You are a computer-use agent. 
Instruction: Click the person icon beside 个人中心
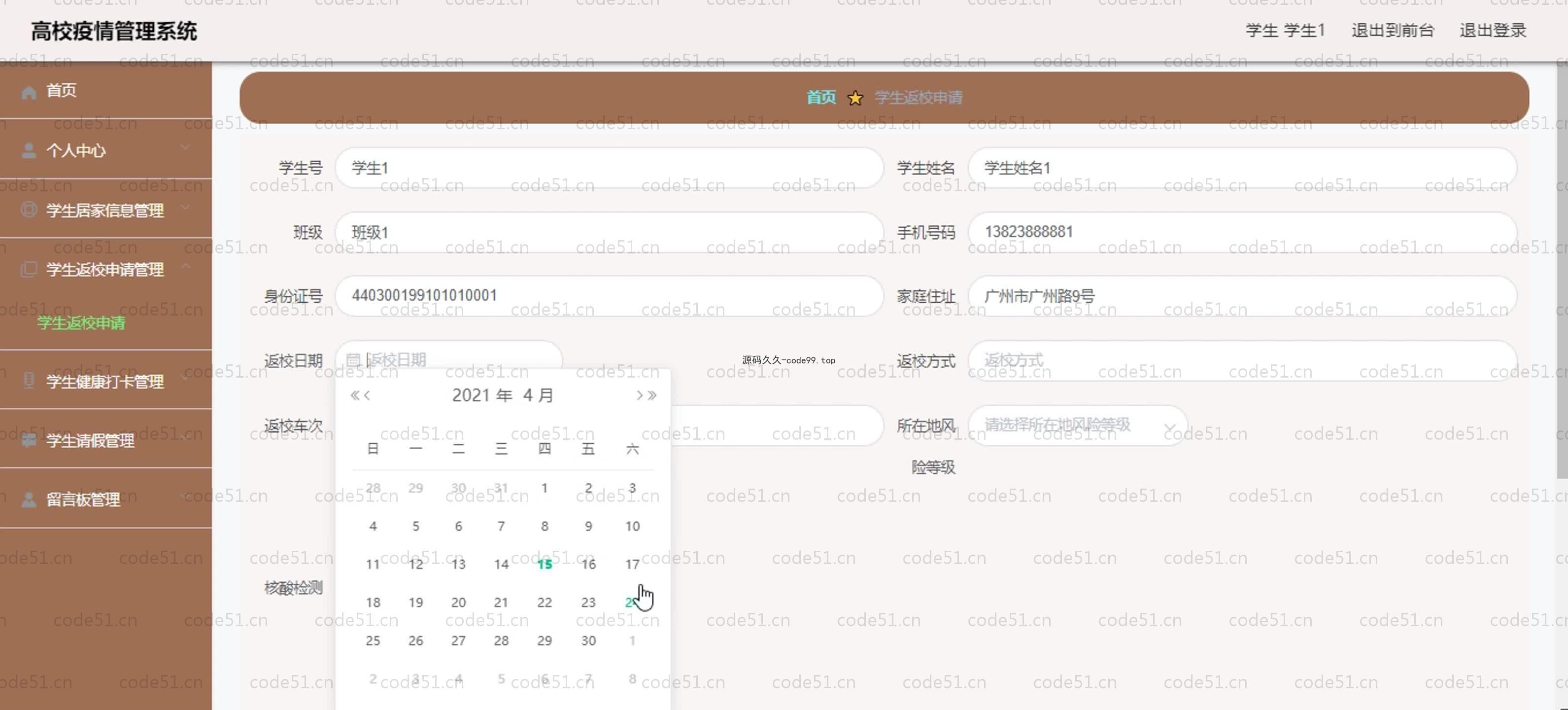29,150
